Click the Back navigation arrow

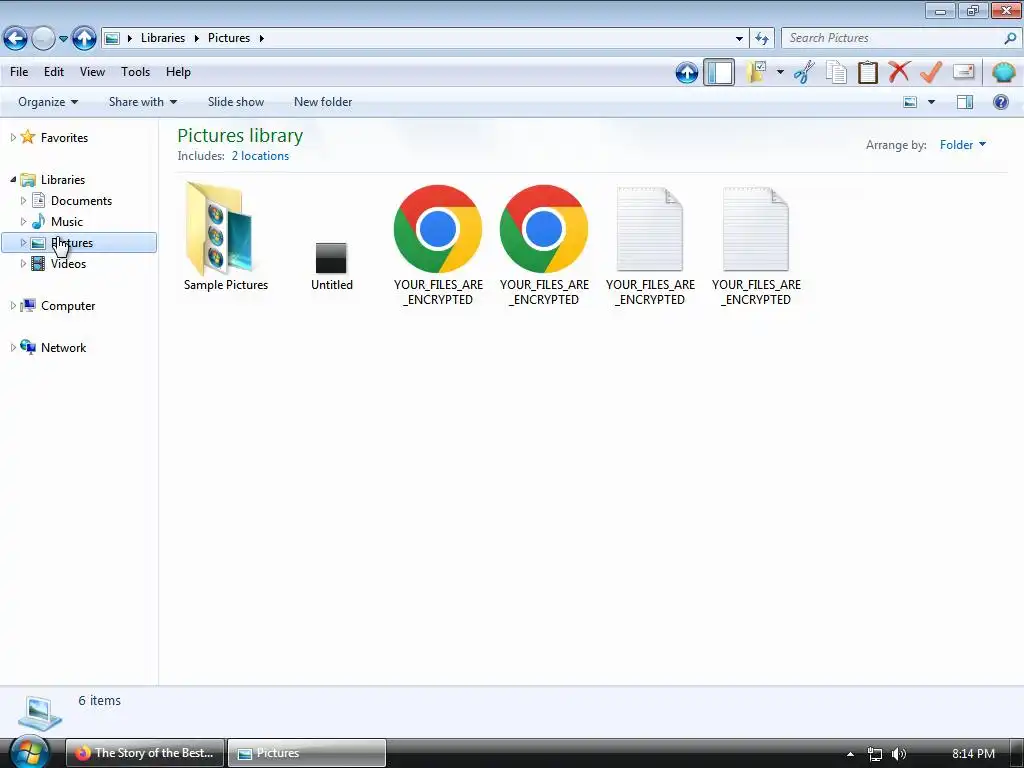(16, 39)
